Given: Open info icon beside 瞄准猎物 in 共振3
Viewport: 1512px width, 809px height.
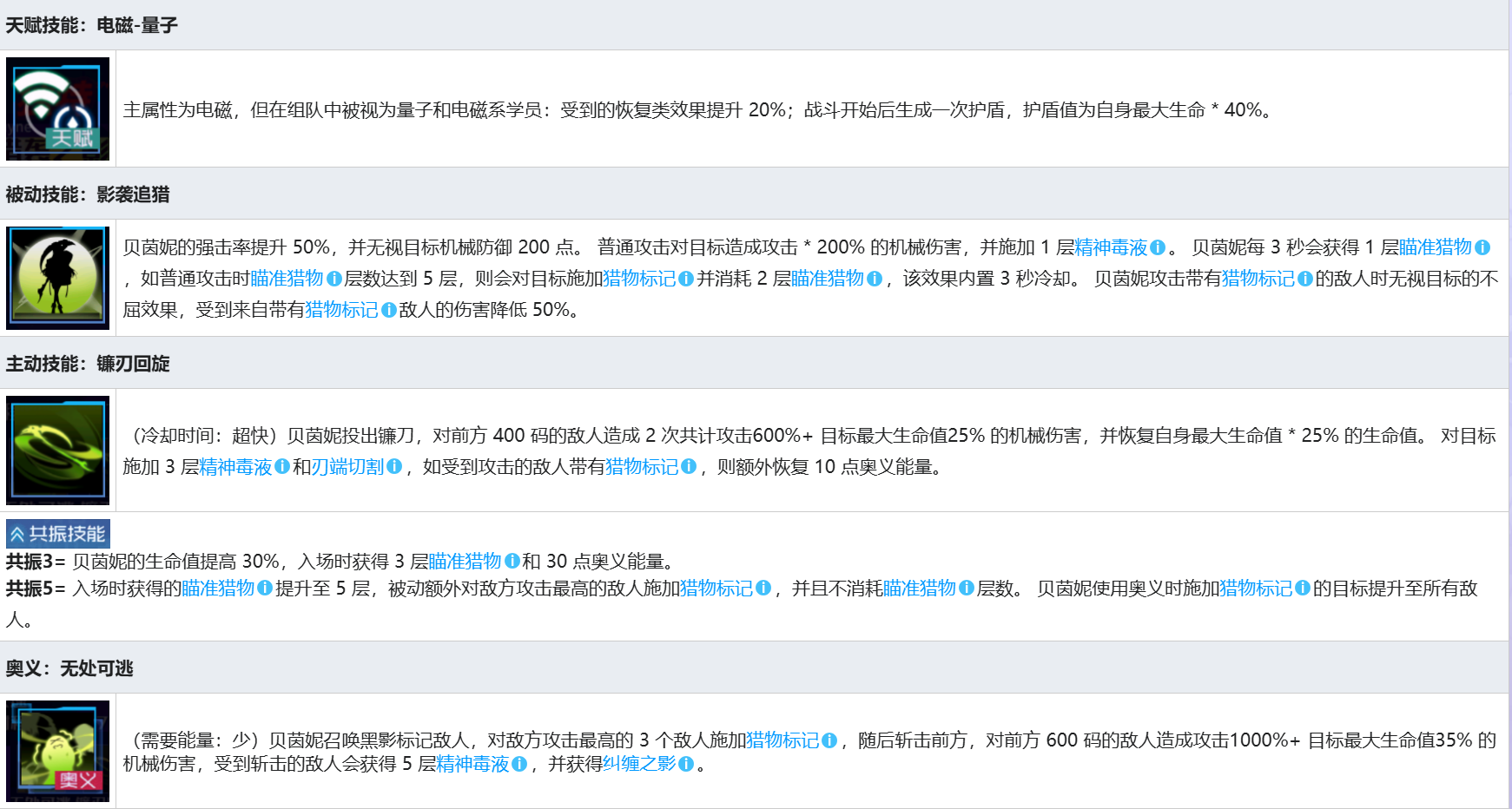Looking at the screenshot, I should [512, 562].
